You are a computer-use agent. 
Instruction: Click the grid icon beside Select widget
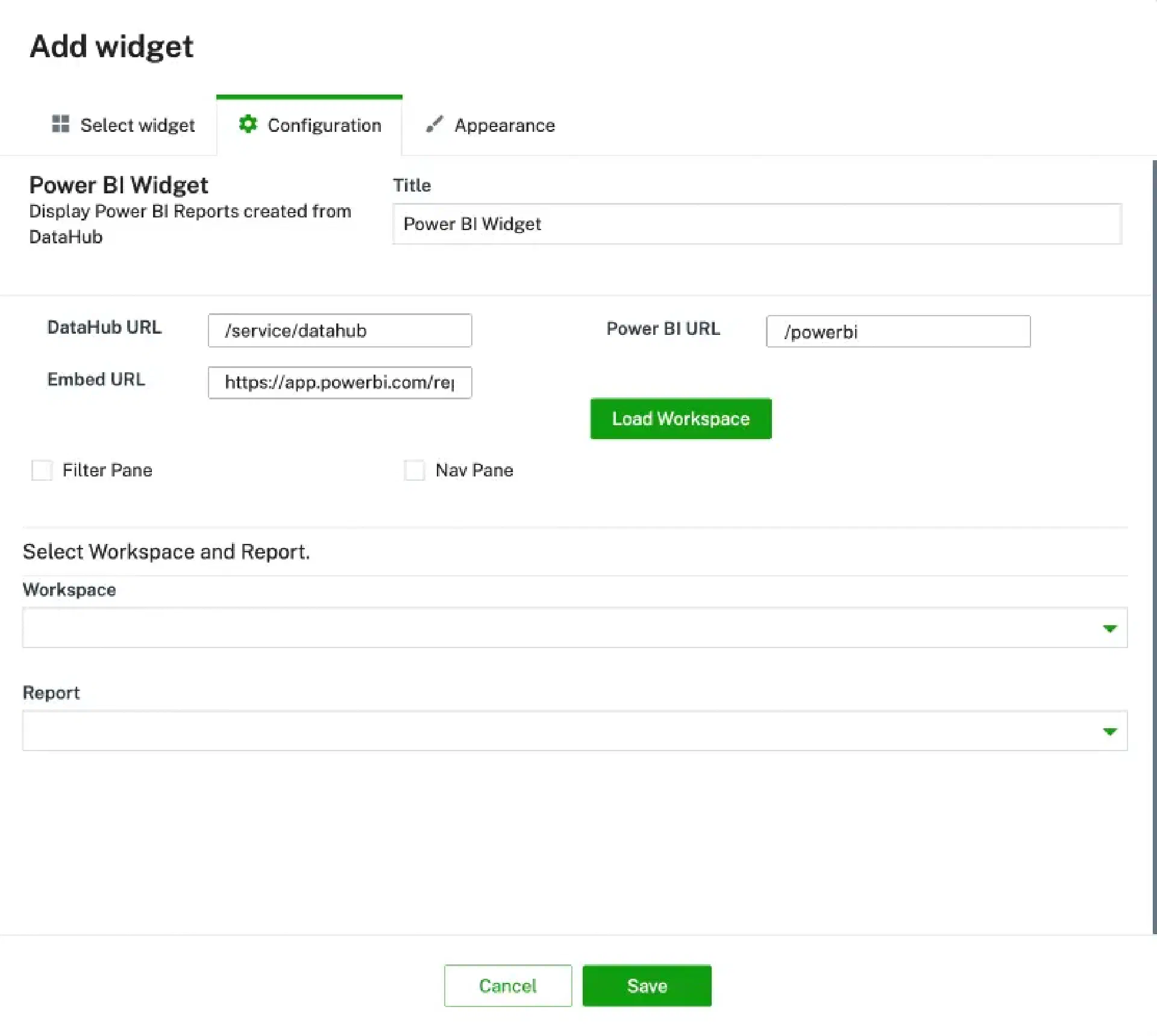point(60,123)
